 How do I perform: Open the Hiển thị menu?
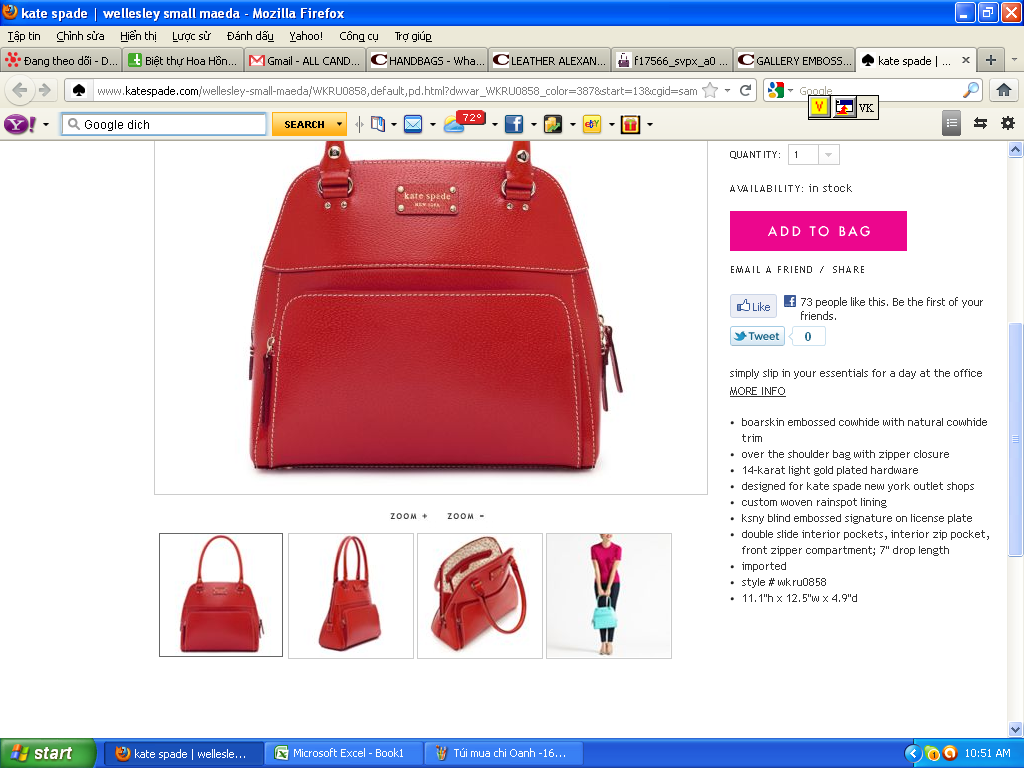(138, 36)
